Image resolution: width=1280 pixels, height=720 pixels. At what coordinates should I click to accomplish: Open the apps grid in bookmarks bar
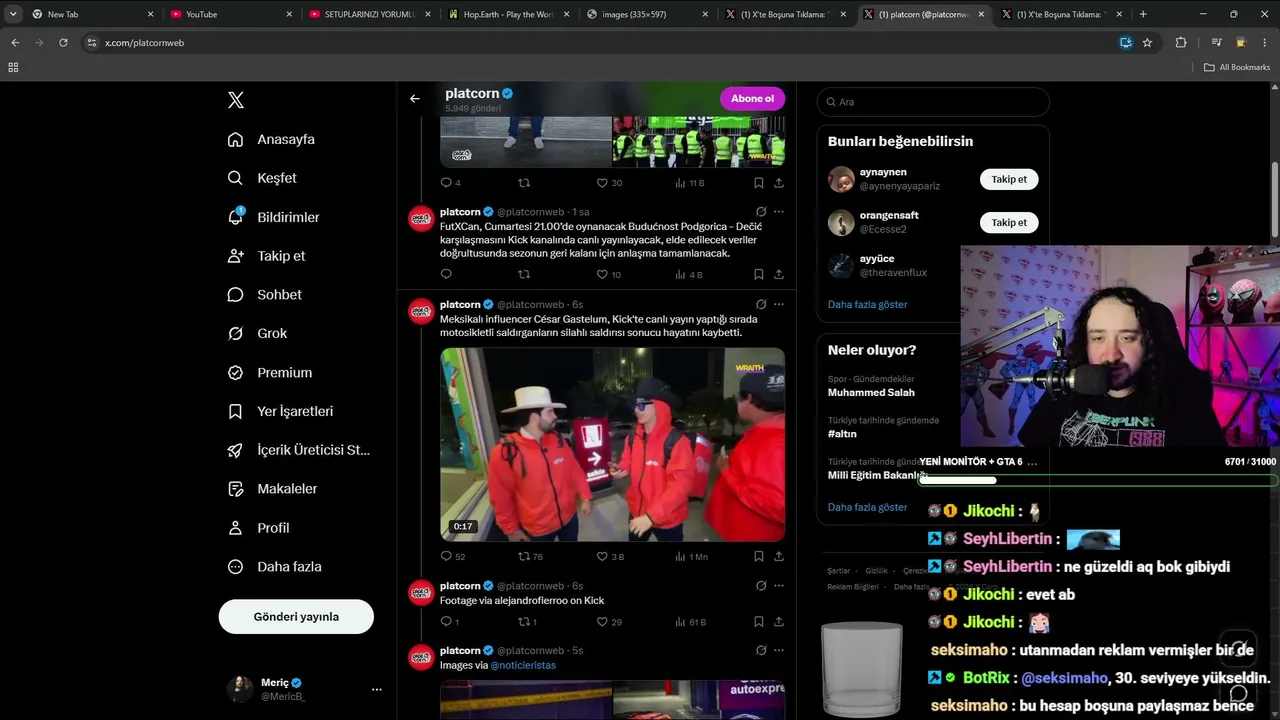pos(13,67)
